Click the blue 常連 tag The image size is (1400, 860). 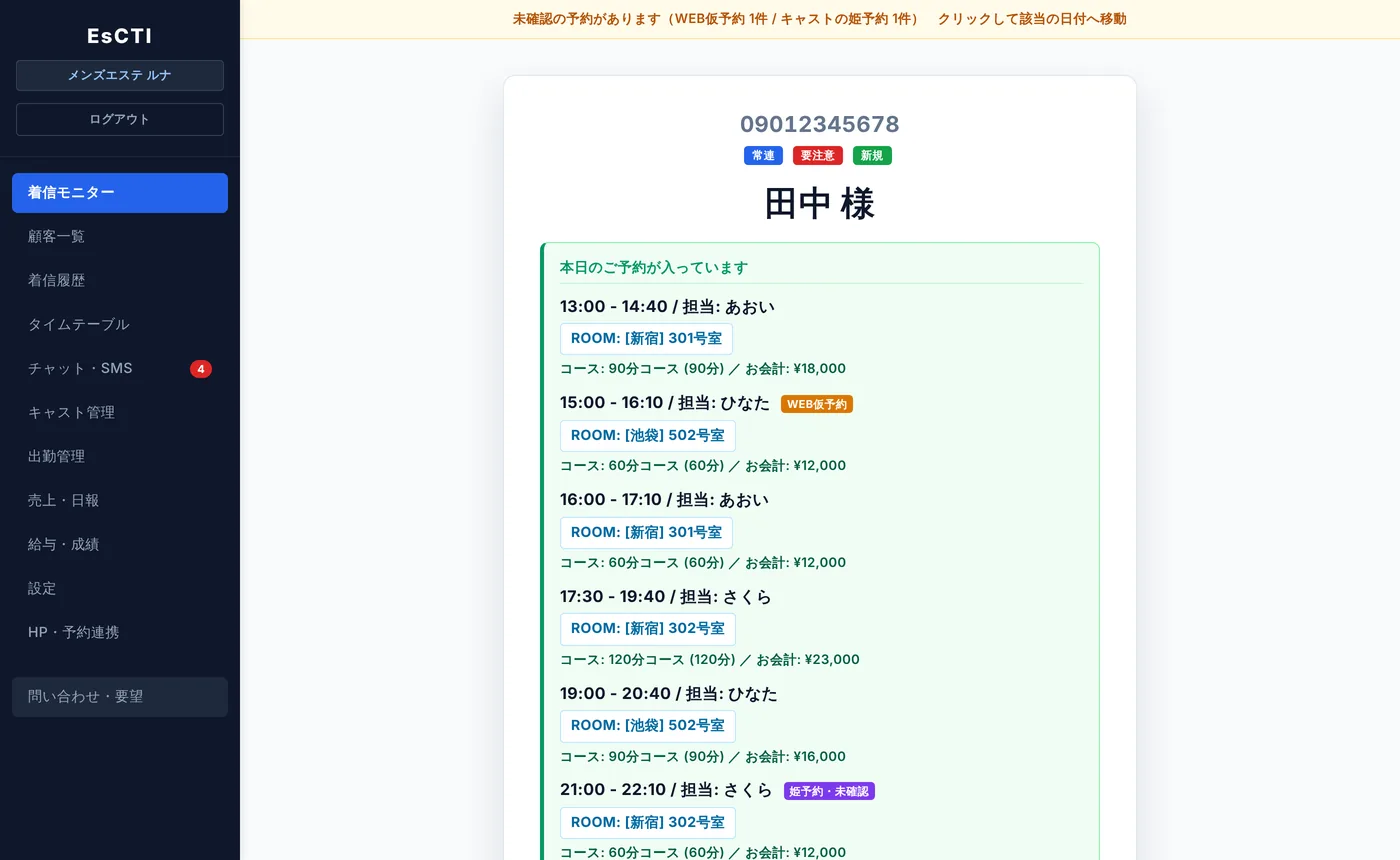(x=763, y=156)
